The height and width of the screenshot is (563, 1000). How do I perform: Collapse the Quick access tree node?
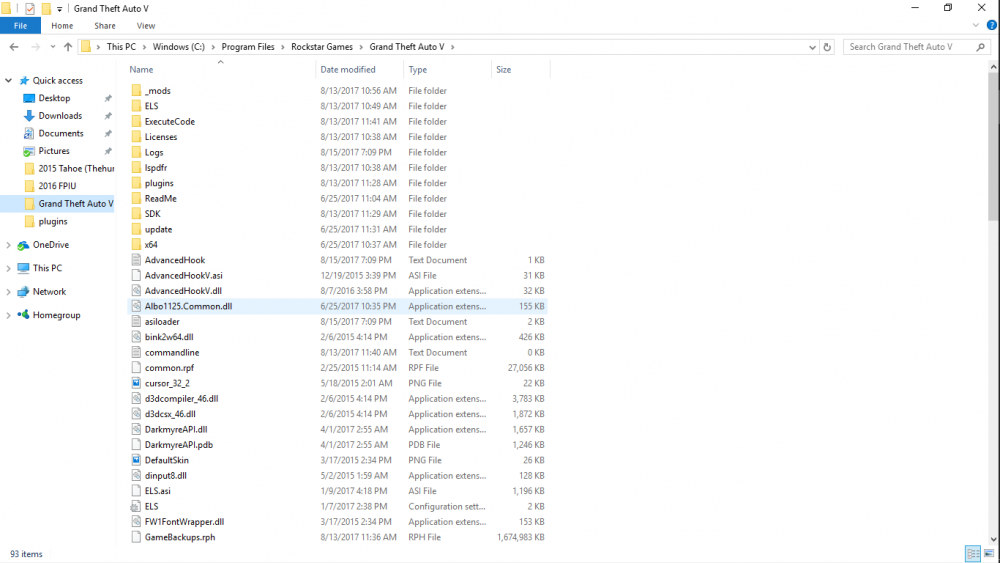pos(9,80)
